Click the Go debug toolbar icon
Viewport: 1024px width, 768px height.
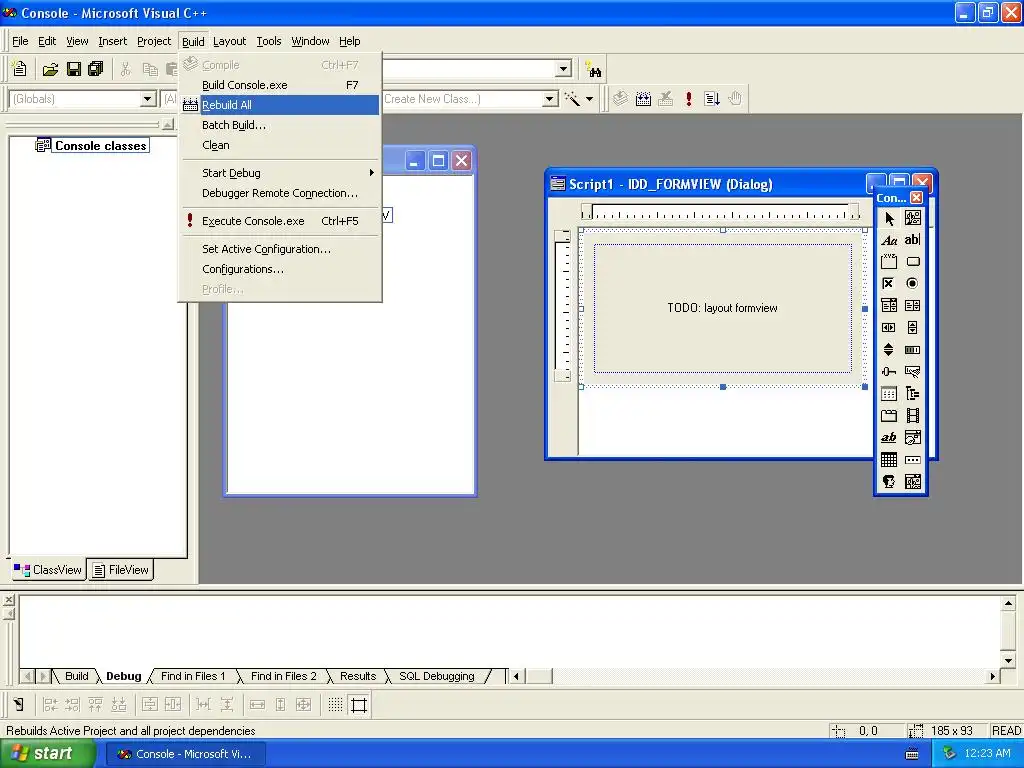712,99
